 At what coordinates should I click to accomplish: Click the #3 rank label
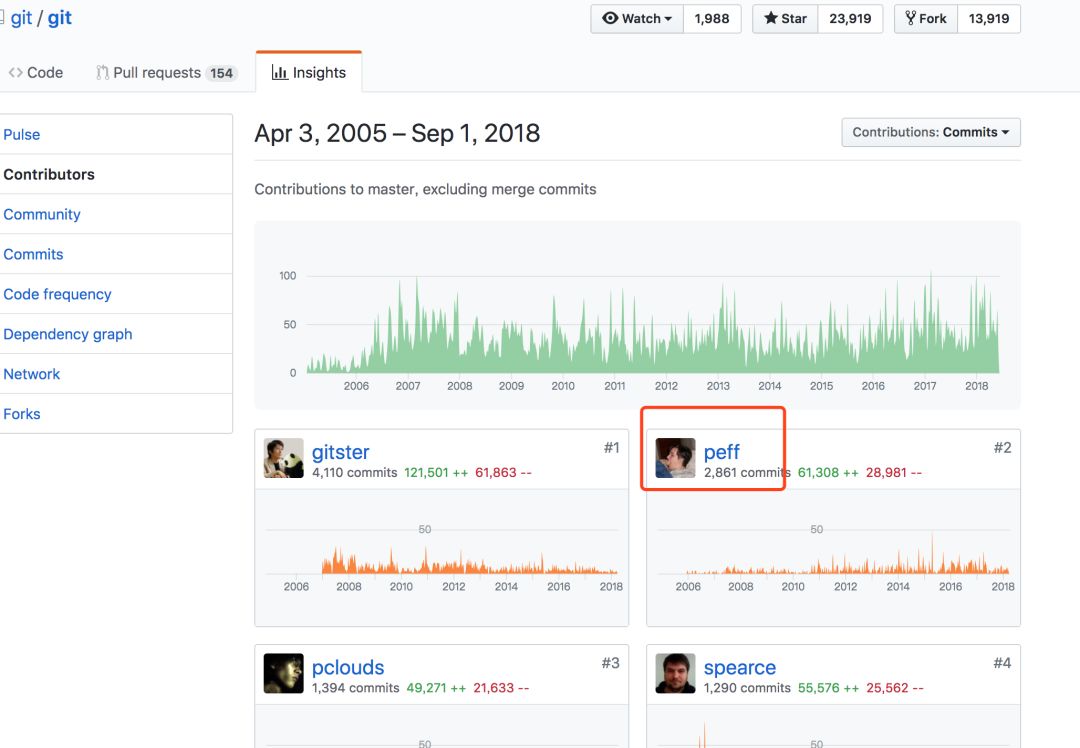(610, 663)
